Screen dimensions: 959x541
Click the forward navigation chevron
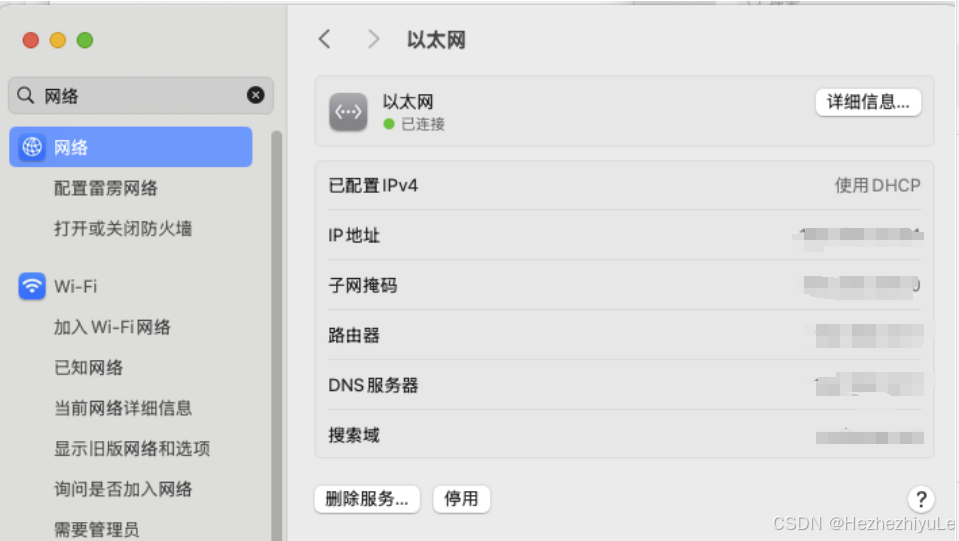pyautogui.click(x=373, y=40)
